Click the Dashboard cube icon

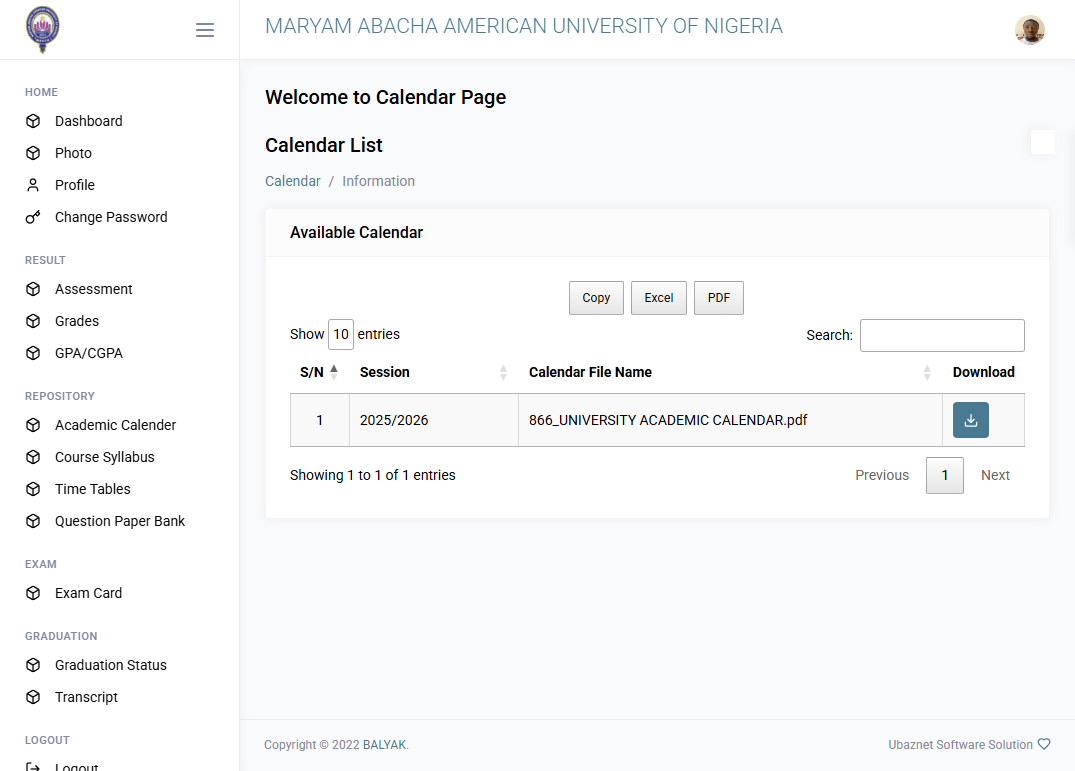point(33,121)
